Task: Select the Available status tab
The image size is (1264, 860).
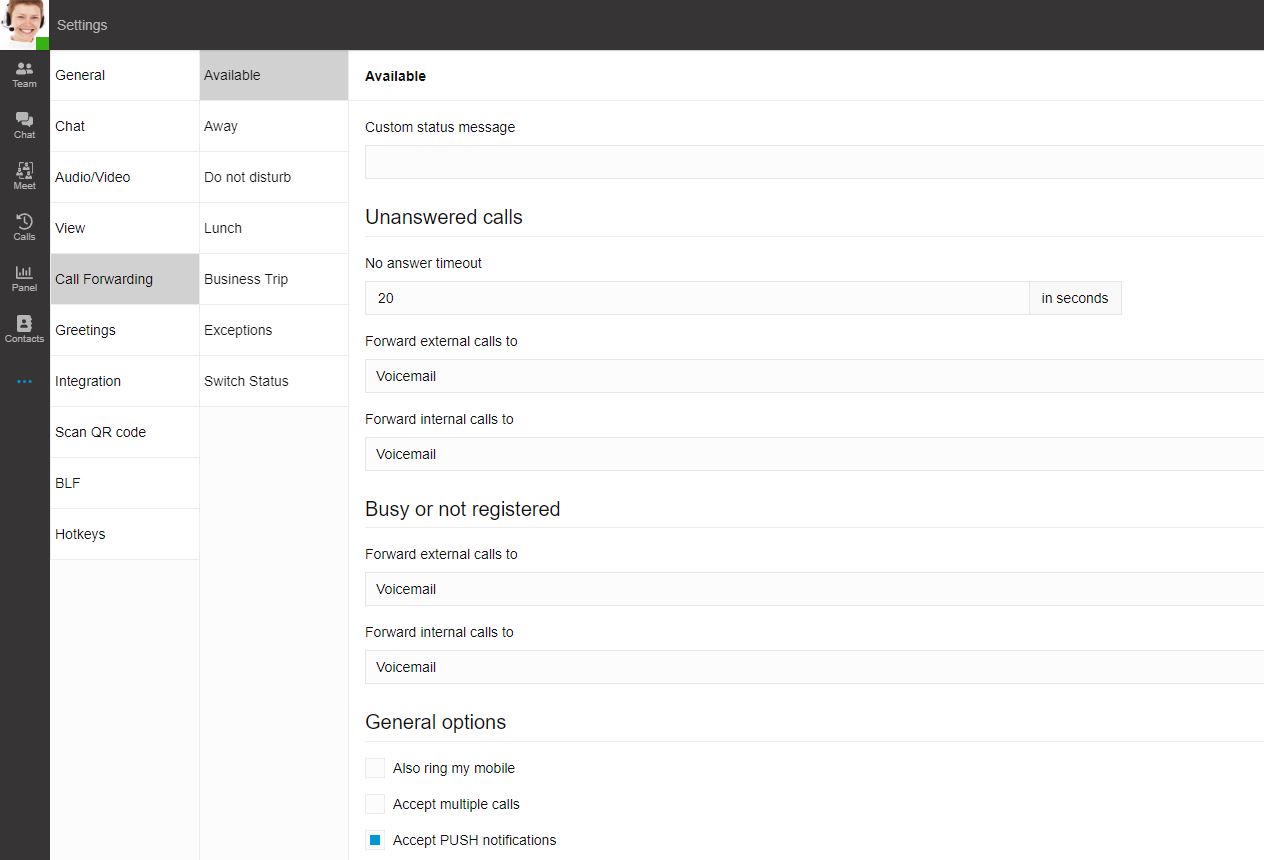Action: coord(274,75)
